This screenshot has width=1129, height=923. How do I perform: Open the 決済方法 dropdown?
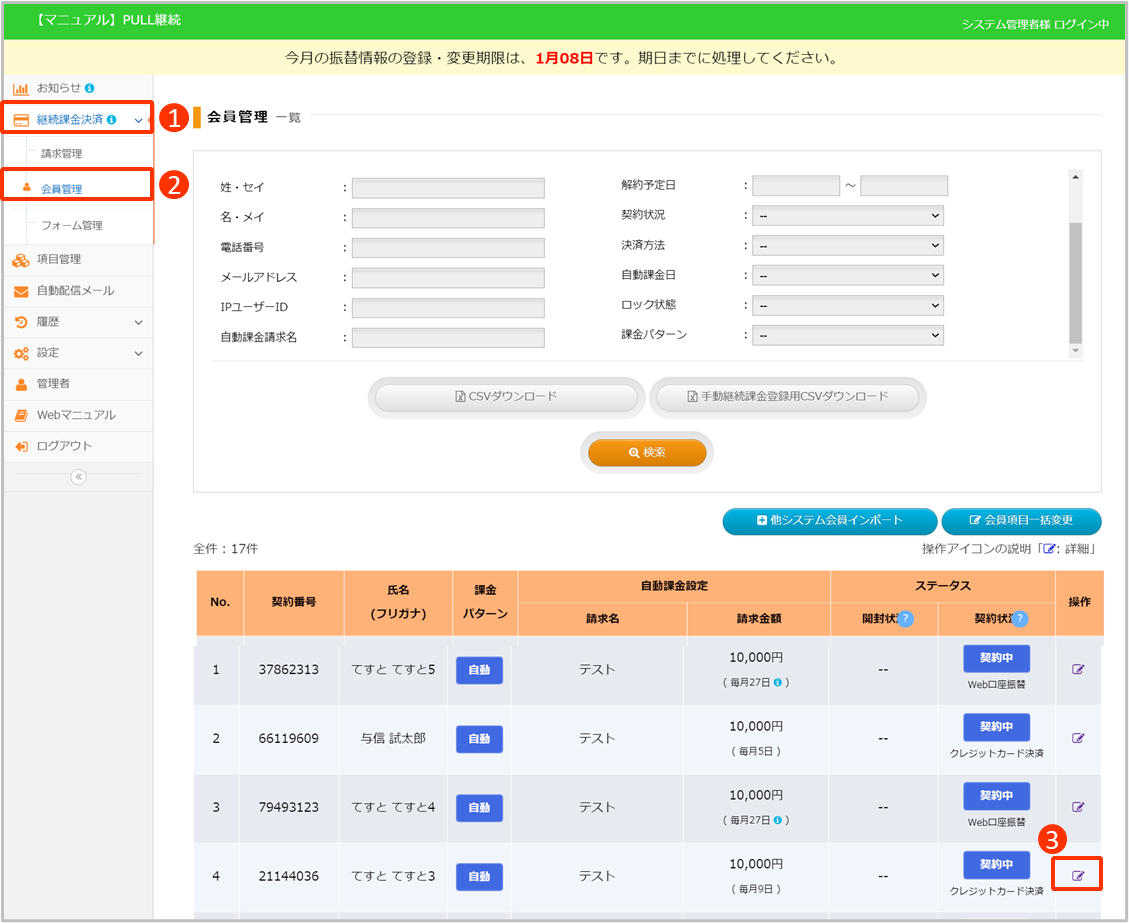847,245
